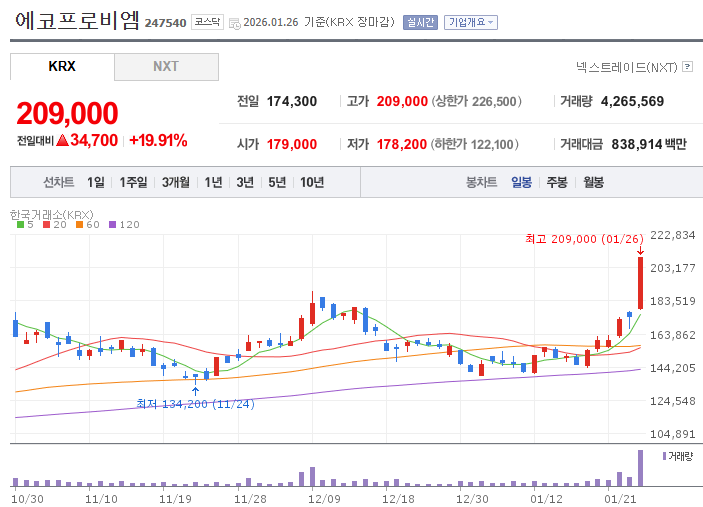Click the Nextrade (NXT) help question icon
This screenshot has height=507, width=703.
click(x=687, y=67)
